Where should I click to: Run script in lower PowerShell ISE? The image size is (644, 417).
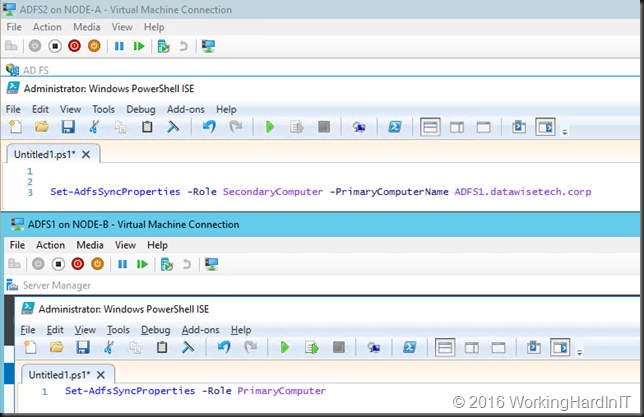pyautogui.click(x=285, y=348)
